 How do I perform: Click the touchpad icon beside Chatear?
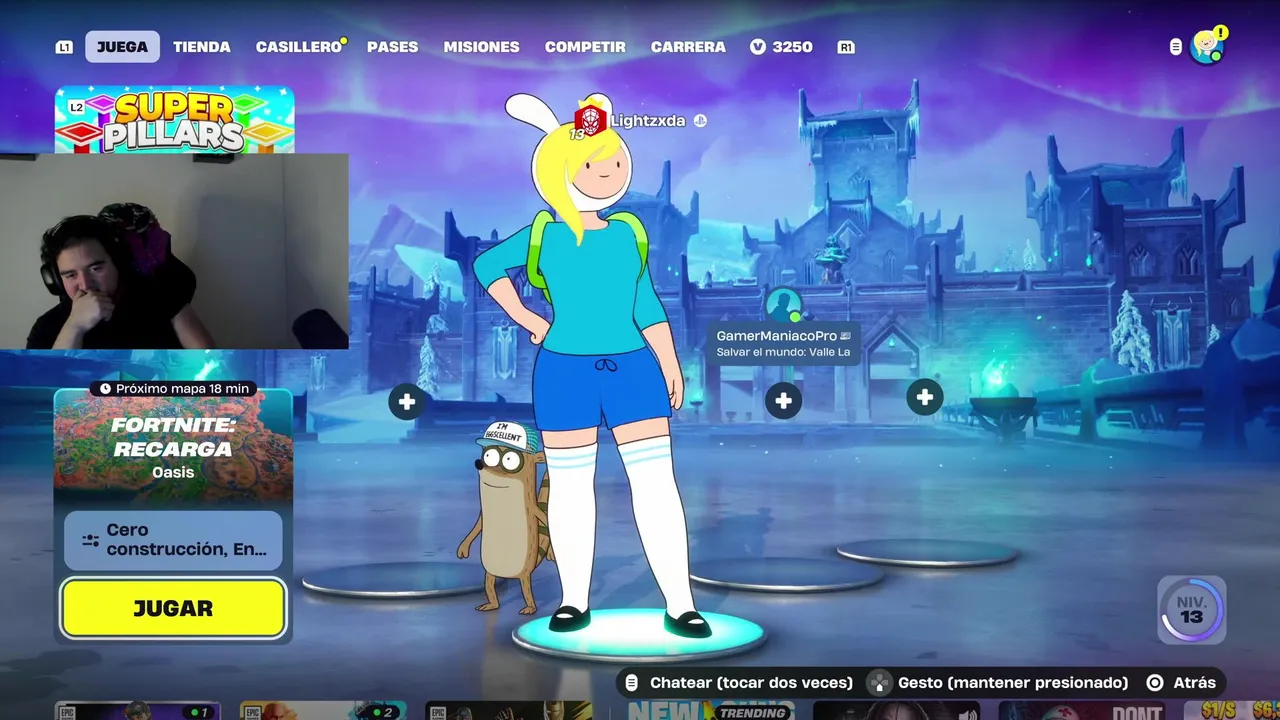click(x=631, y=683)
